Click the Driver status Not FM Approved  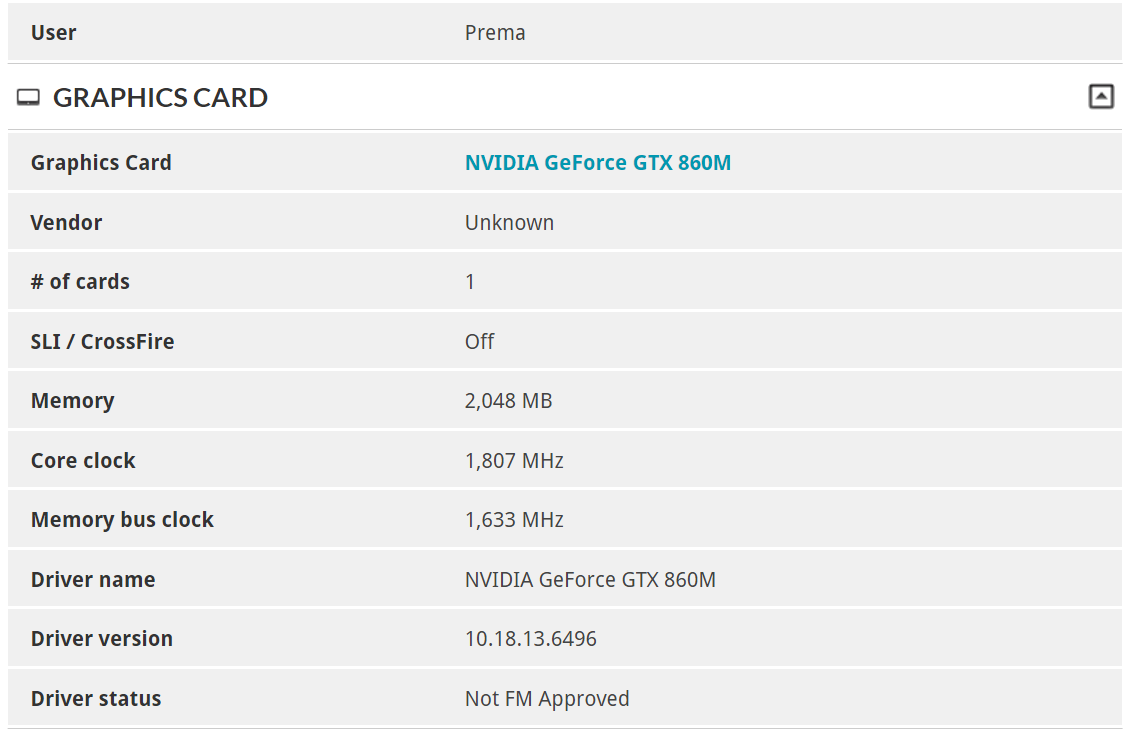(547, 699)
